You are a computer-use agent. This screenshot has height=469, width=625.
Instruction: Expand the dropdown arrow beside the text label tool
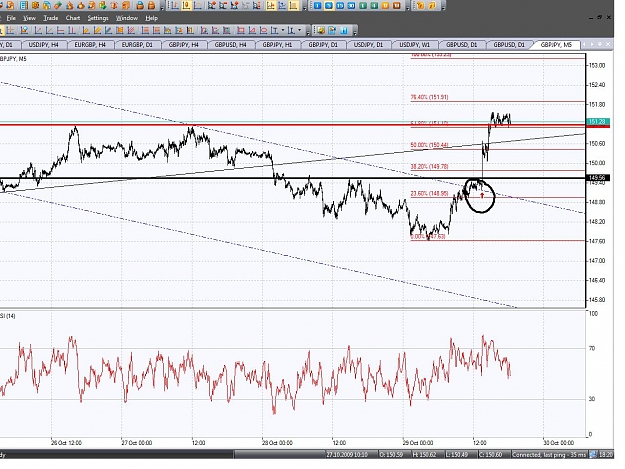(x=283, y=30)
